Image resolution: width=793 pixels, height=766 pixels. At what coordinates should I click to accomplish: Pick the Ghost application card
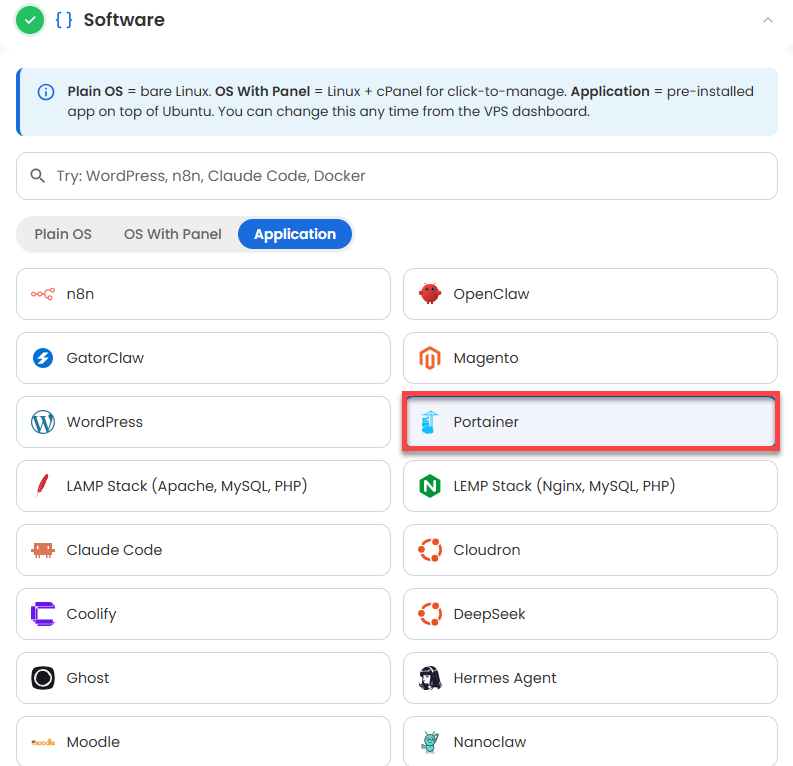click(203, 678)
